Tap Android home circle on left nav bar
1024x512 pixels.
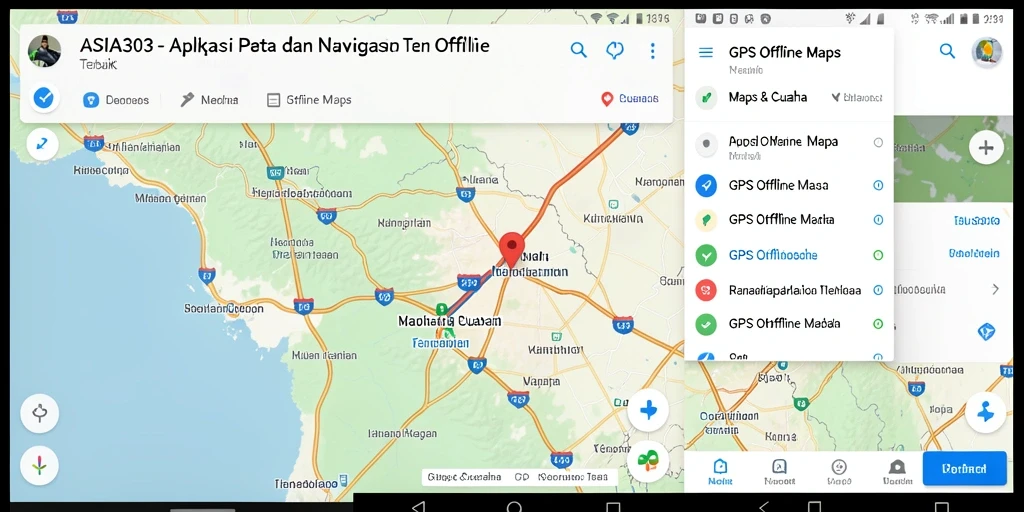(x=515, y=507)
